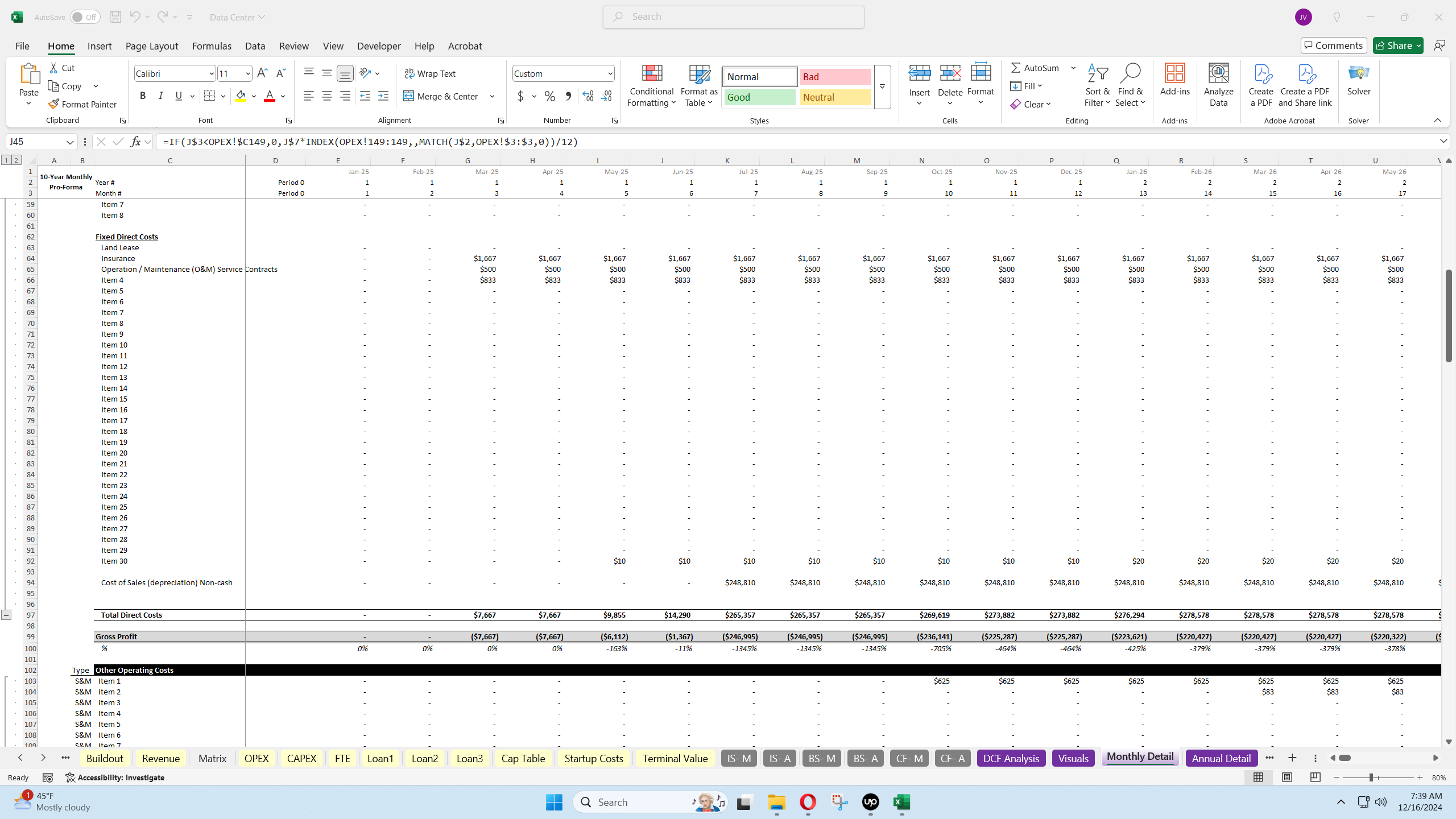1456x819 pixels.
Task: Expand the formula bar
Action: click(1443, 141)
